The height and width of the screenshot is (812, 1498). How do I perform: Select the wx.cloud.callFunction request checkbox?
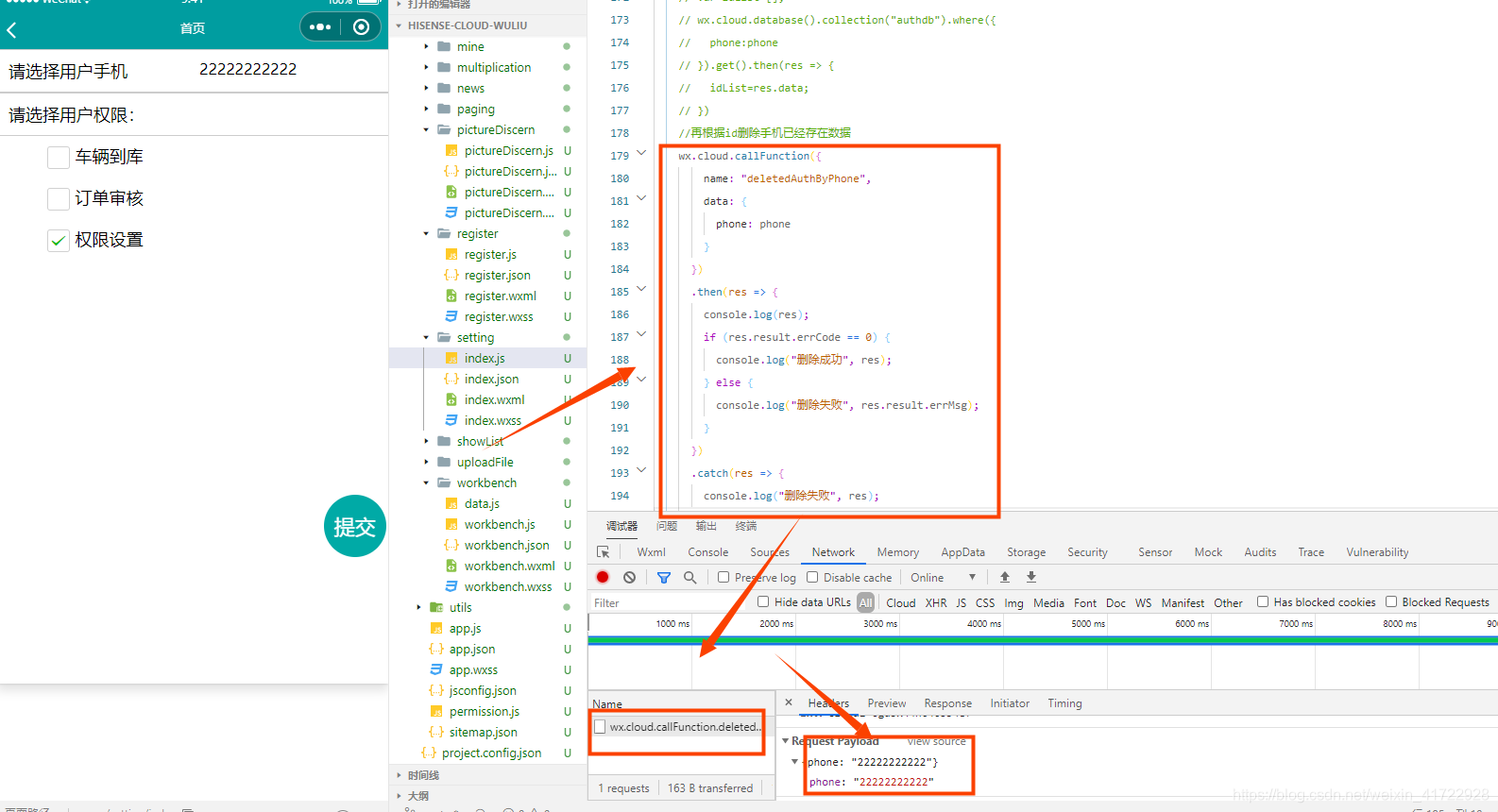(600, 726)
